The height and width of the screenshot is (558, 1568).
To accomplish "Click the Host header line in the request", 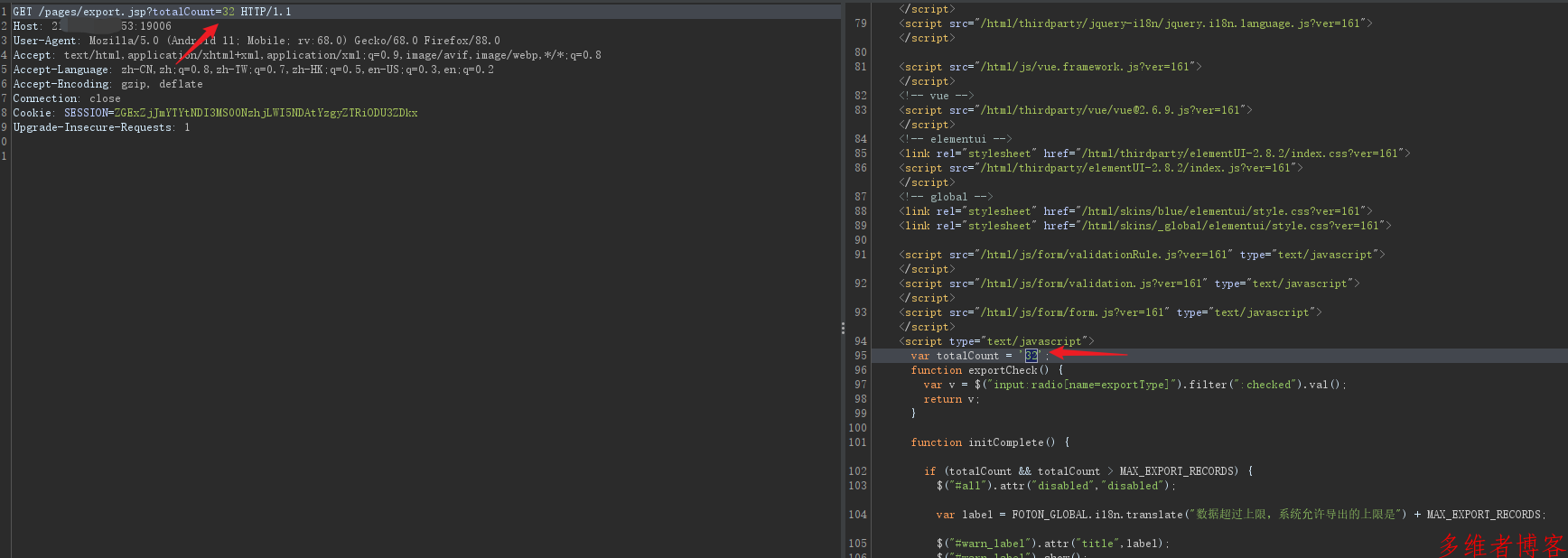I will tap(92, 26).
